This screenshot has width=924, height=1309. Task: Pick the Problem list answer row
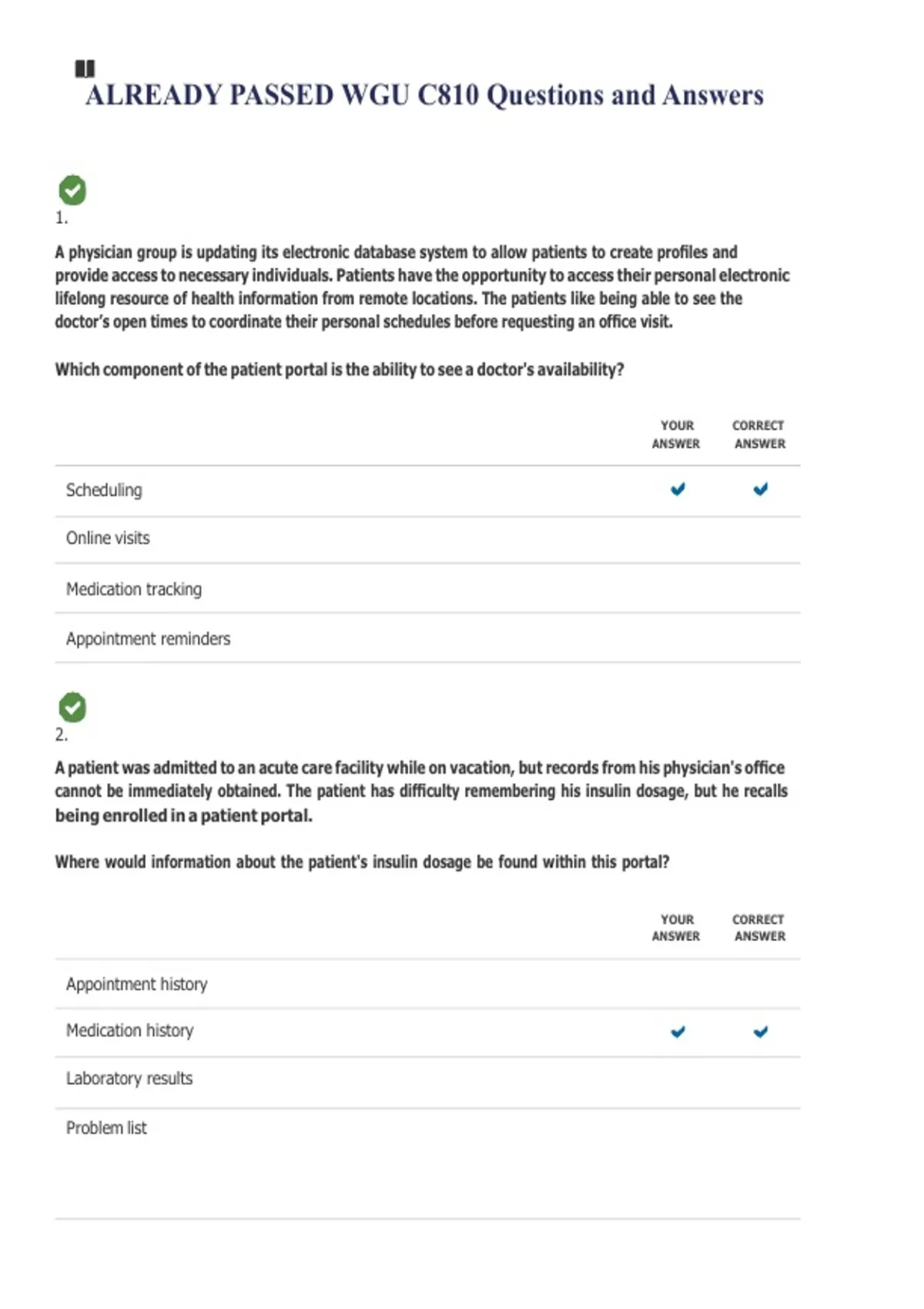(x=106, y=1128)
